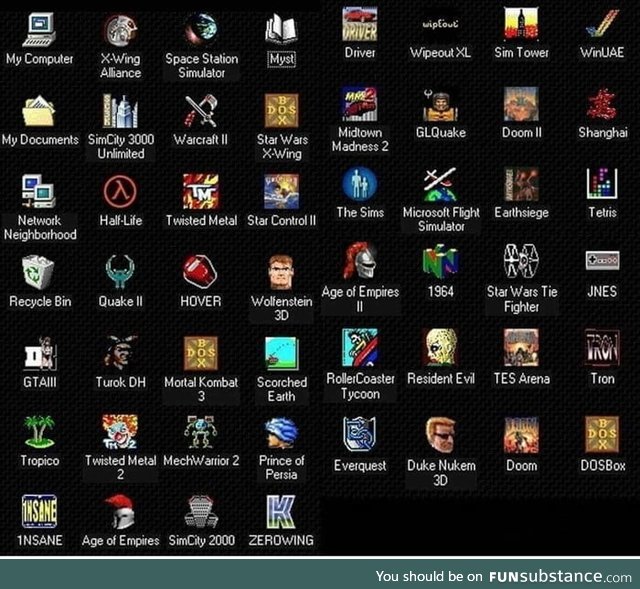Launch the Driver game icon
The height and width of the screenshot is (589, 640).
[360, 24]
